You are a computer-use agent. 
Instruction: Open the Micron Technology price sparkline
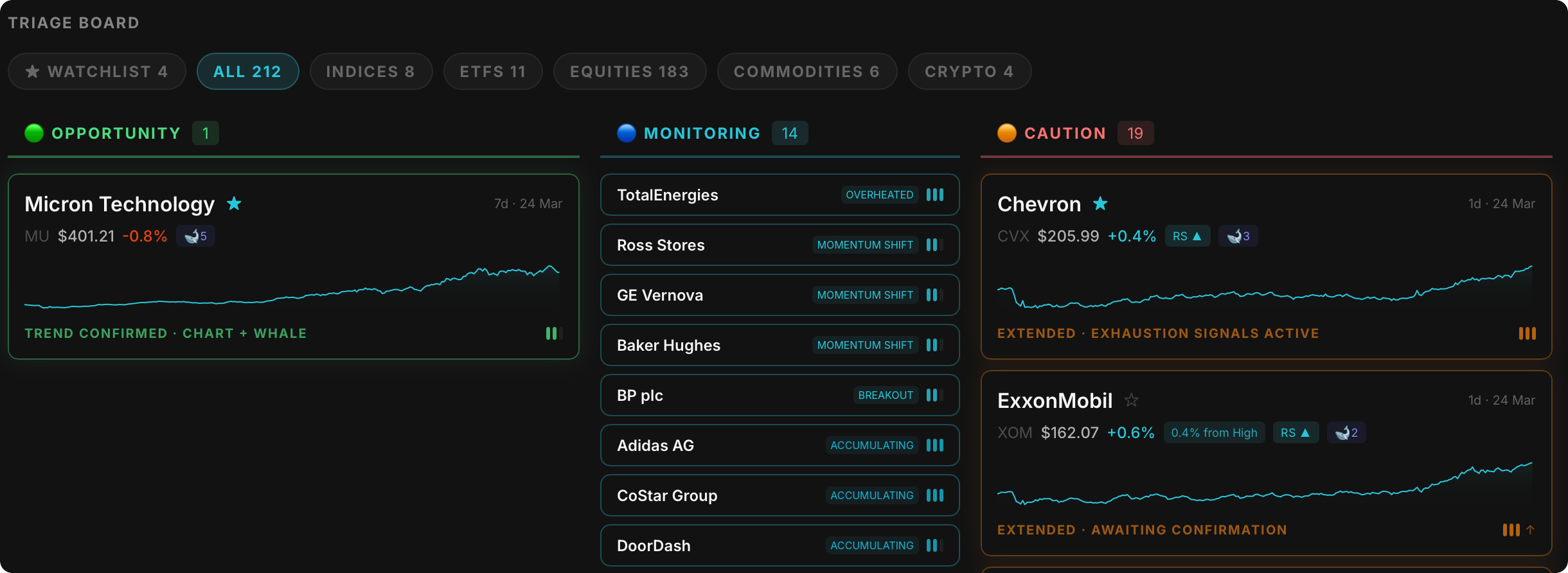coord(292,286)
